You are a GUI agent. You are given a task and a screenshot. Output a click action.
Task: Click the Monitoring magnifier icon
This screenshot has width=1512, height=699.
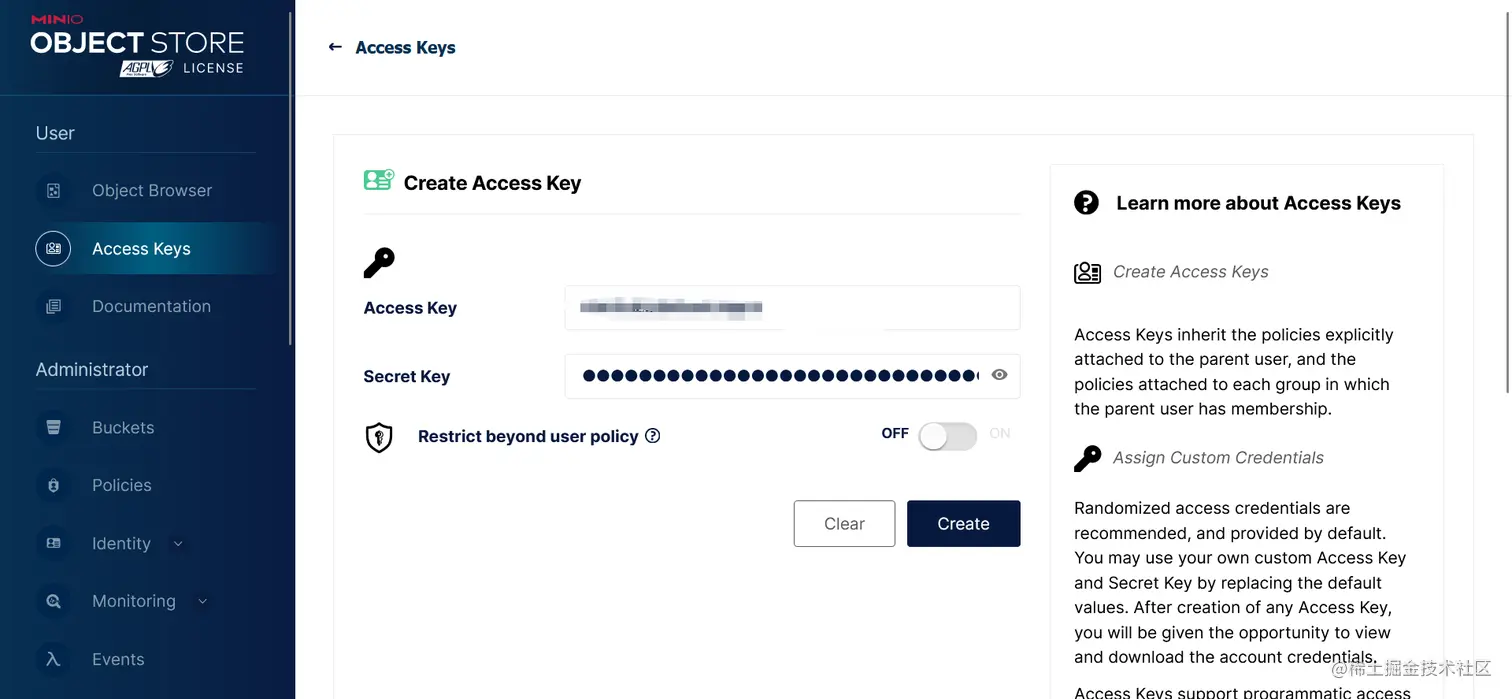(x=53, y=601)
